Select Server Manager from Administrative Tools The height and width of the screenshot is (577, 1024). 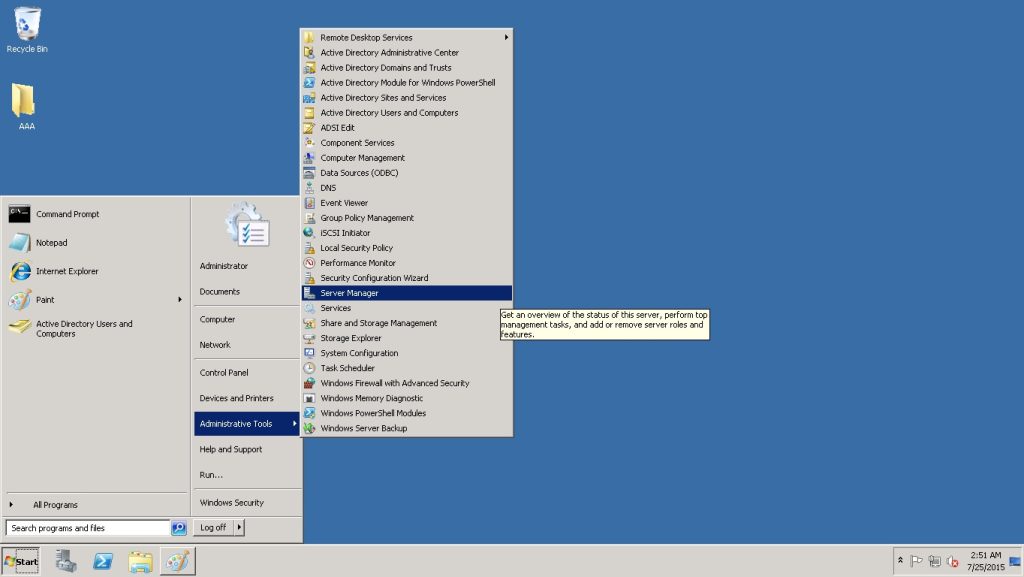click(349, 293)
